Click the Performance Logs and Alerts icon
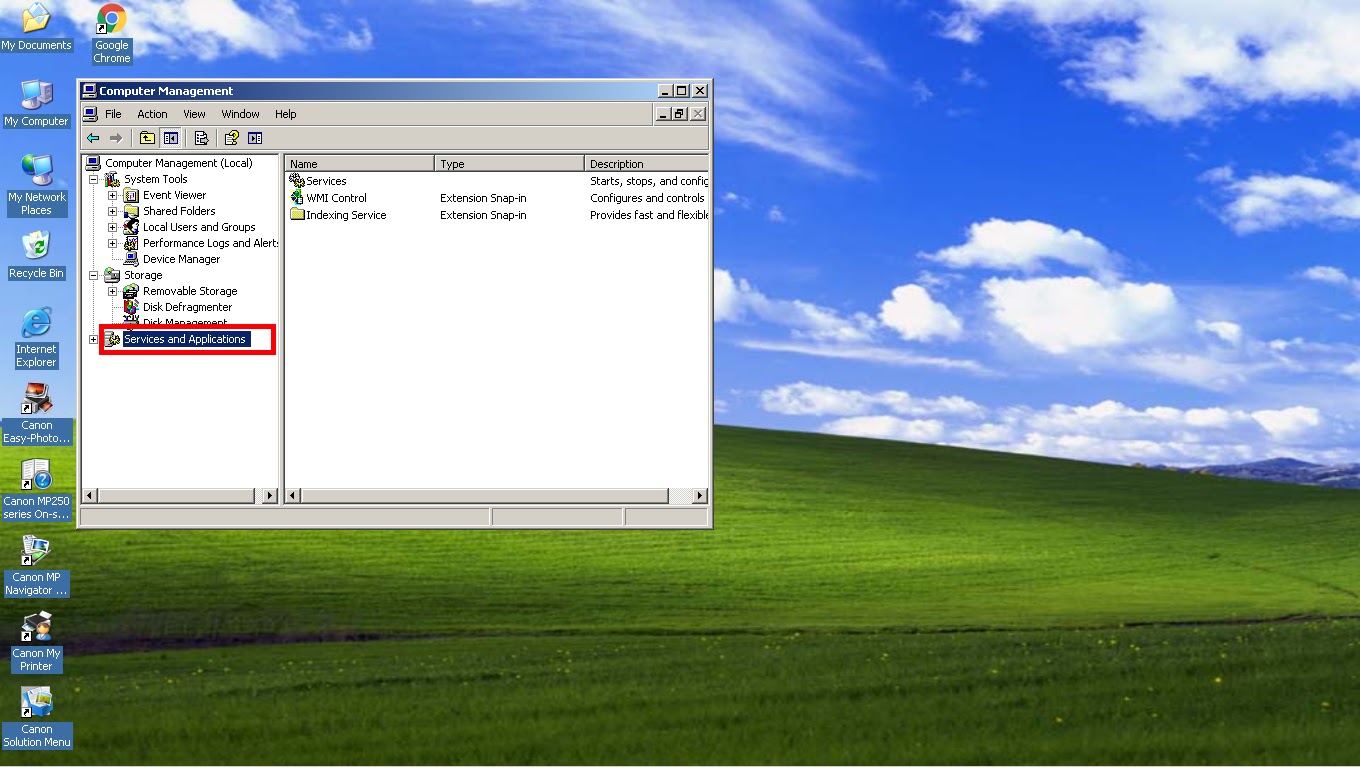The width and height of the screenshot is (1360, 768). click(x=131, y=243)
